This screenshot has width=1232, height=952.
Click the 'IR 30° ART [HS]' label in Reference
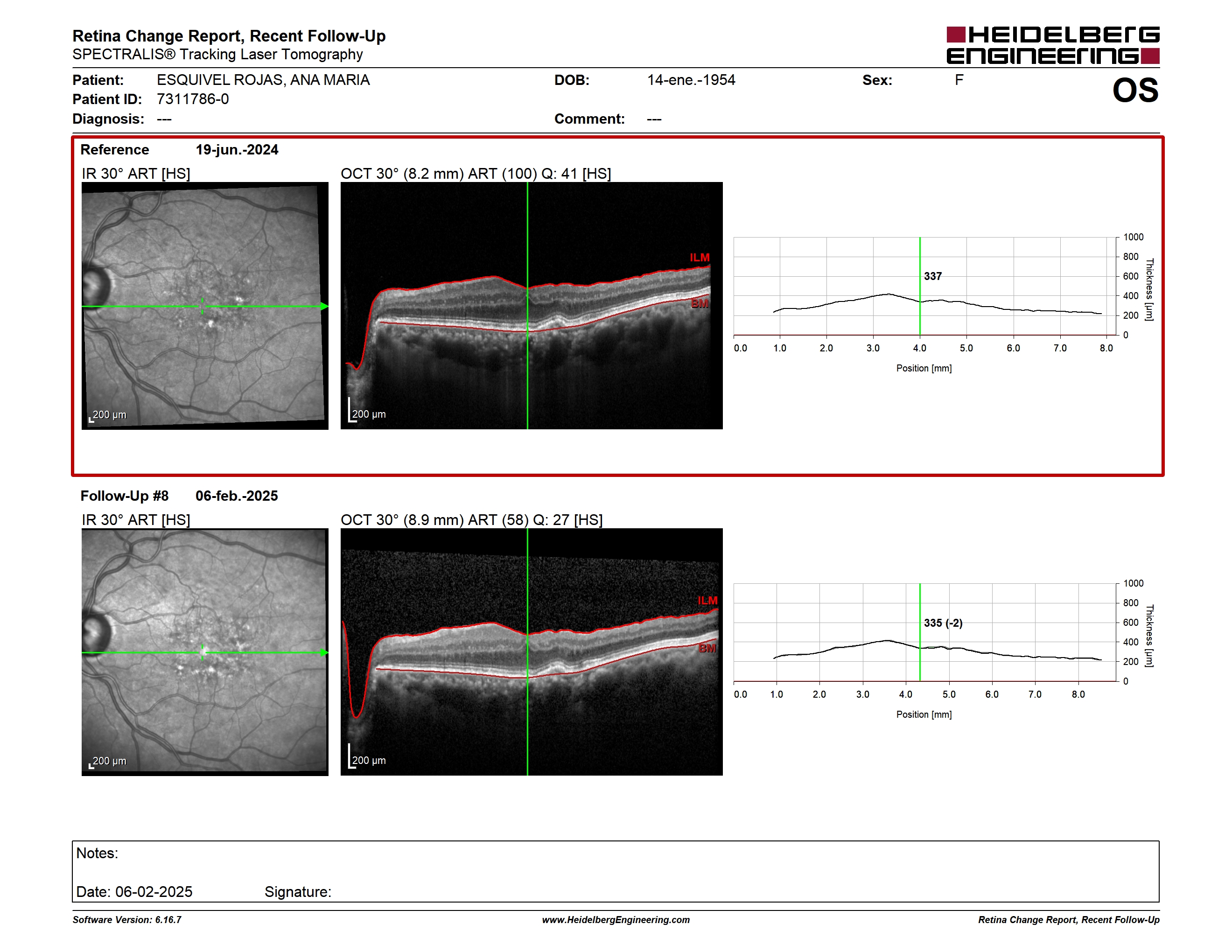(136, 173)
